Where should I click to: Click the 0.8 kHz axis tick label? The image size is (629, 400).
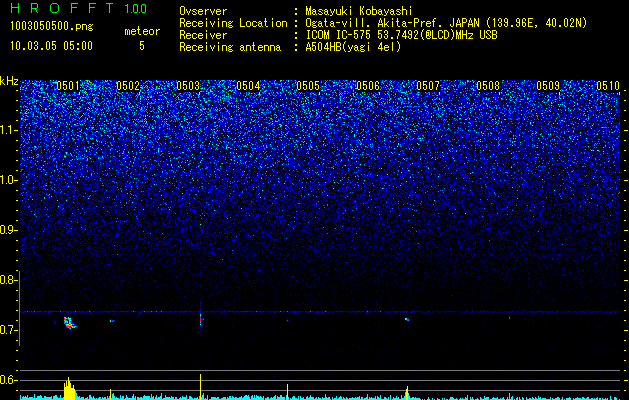[x=8, y=280]
